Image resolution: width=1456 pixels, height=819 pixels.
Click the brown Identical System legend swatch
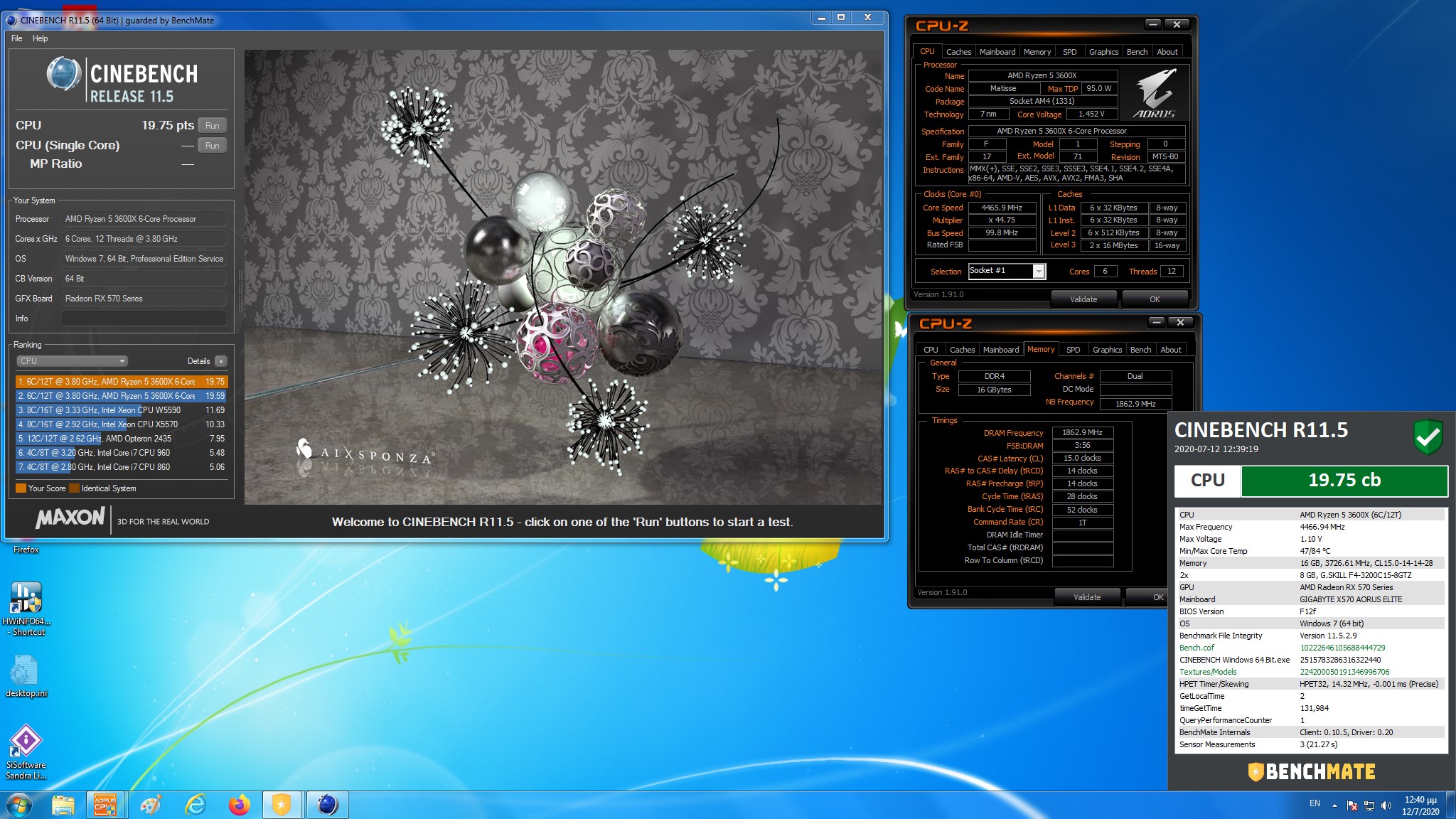tap(74, 488)
